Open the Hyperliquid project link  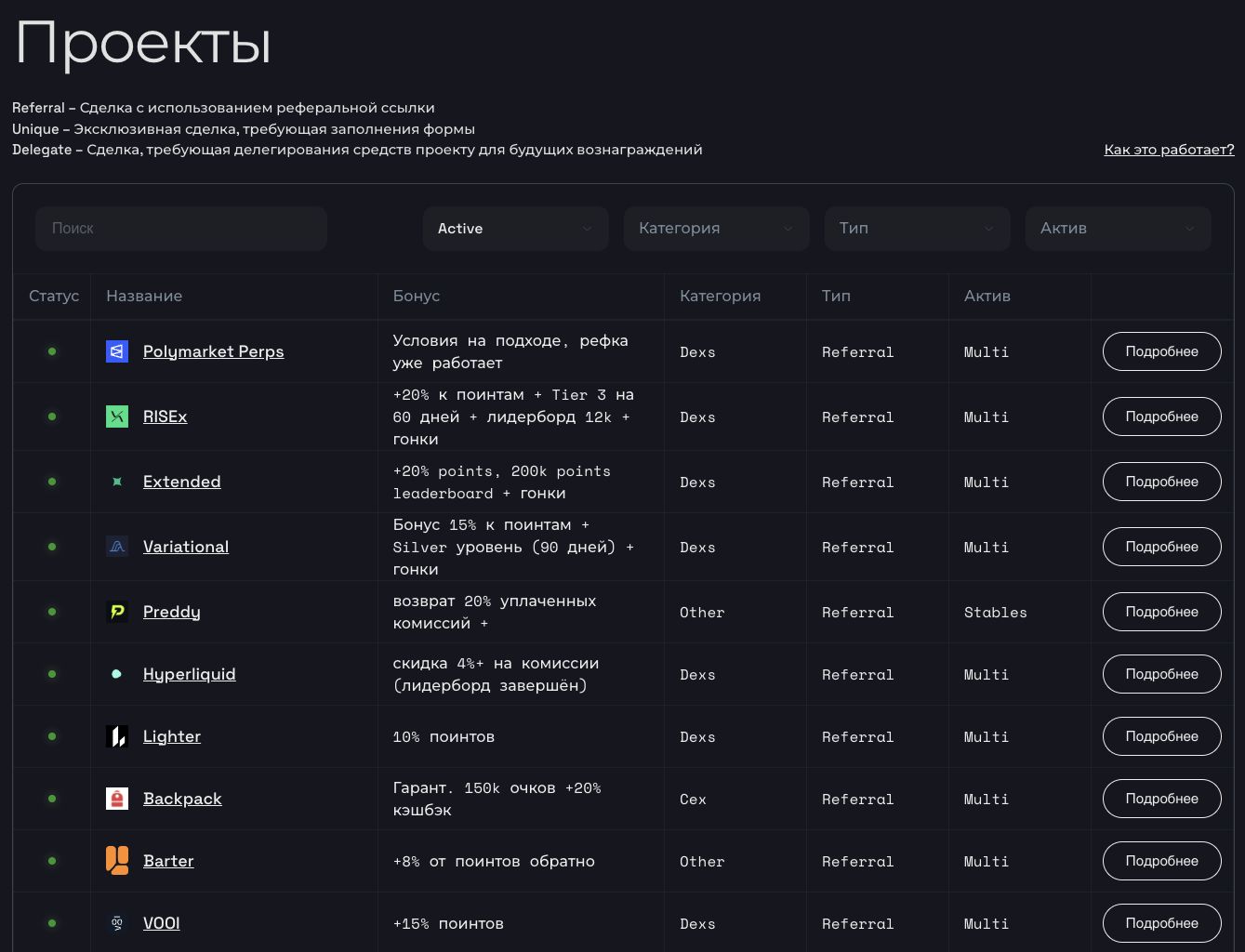pyautogui.click(x=190, y=674)
